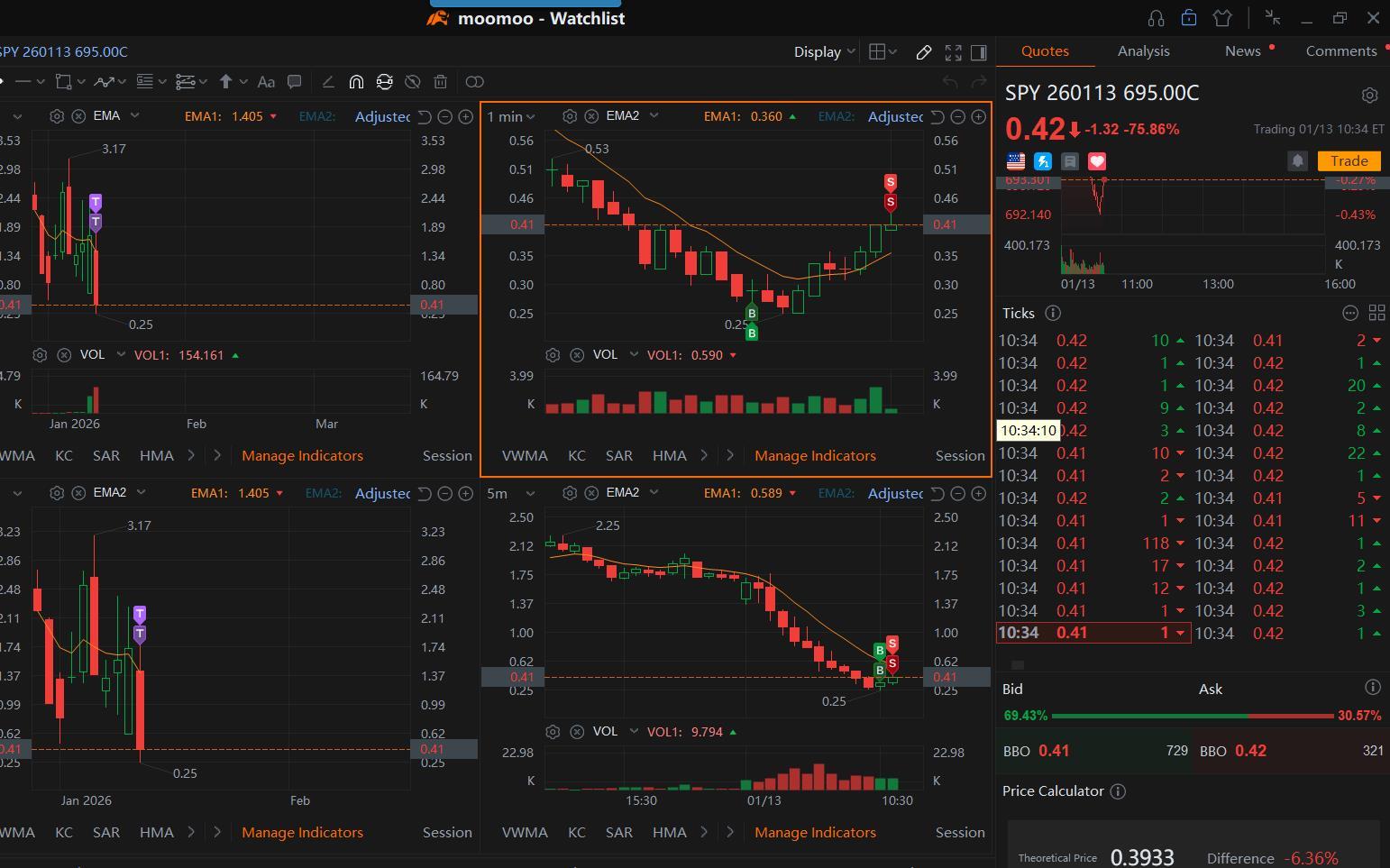
Task: Open the Ticks more options icon
Action: tap(1350, 313)
